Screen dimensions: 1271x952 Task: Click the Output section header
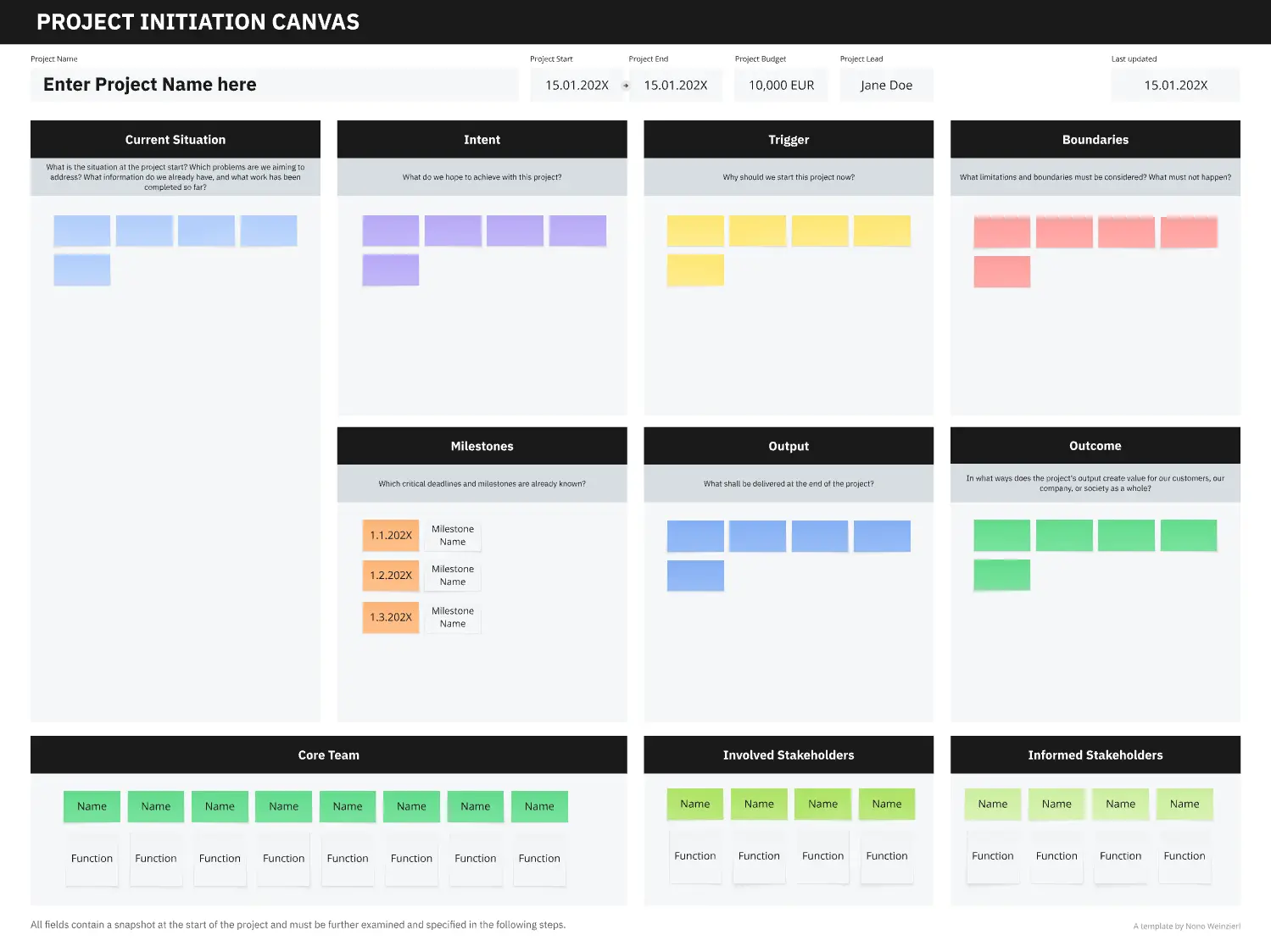(789, 447)
